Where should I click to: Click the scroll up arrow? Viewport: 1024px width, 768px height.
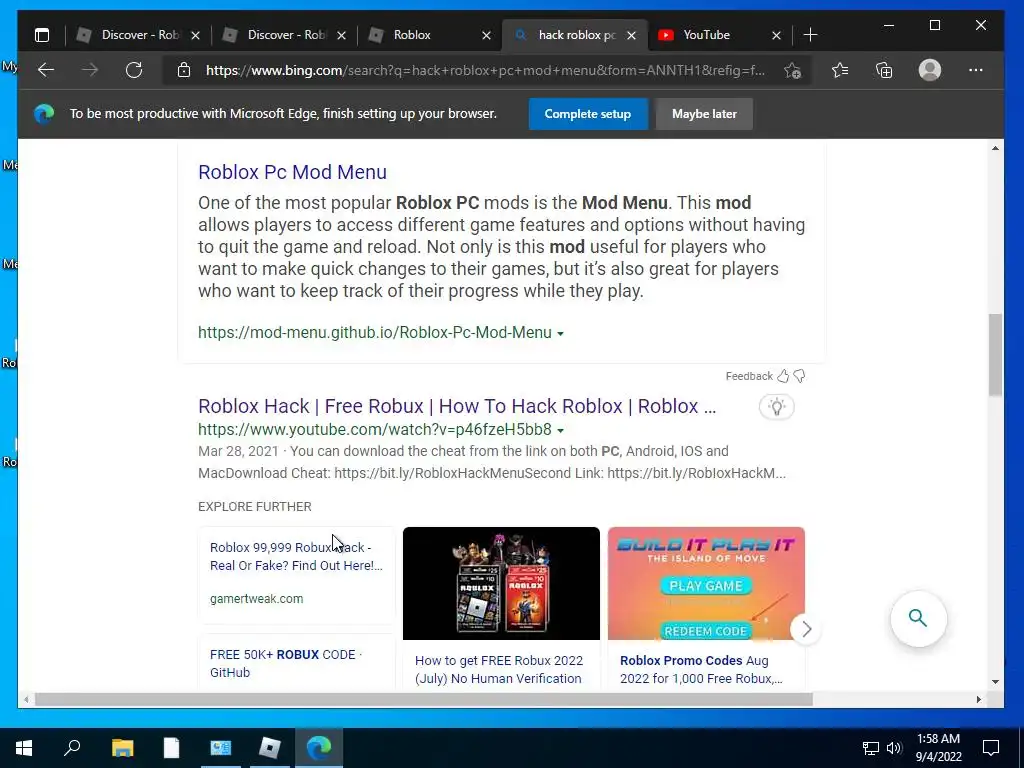click(995, 148)
